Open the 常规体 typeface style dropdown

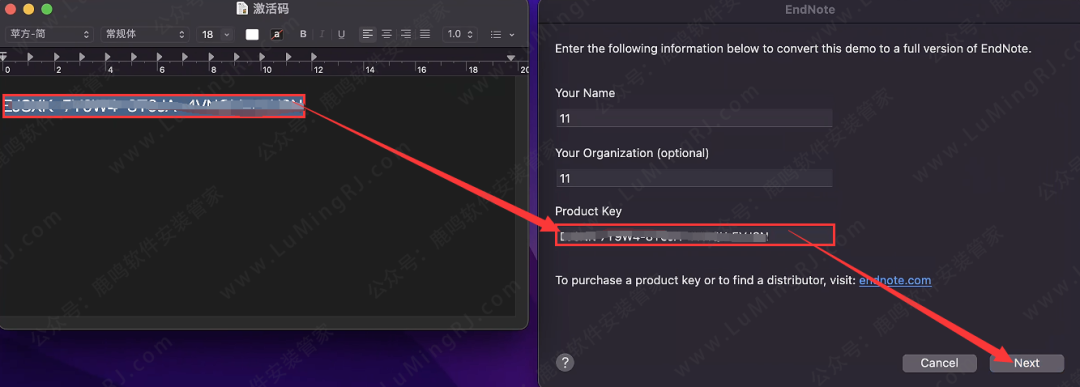coord(145,34)
